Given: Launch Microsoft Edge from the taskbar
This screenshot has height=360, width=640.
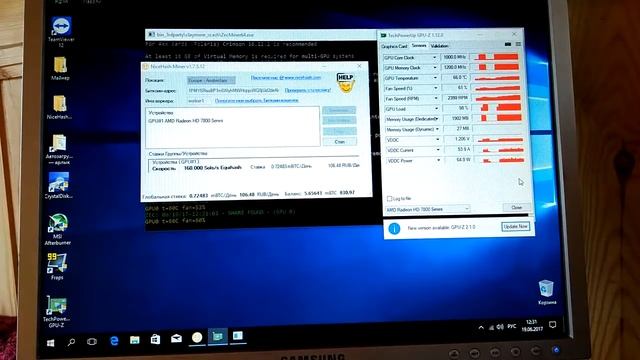Looking at the screenshot, I should (x=114, y=340).
